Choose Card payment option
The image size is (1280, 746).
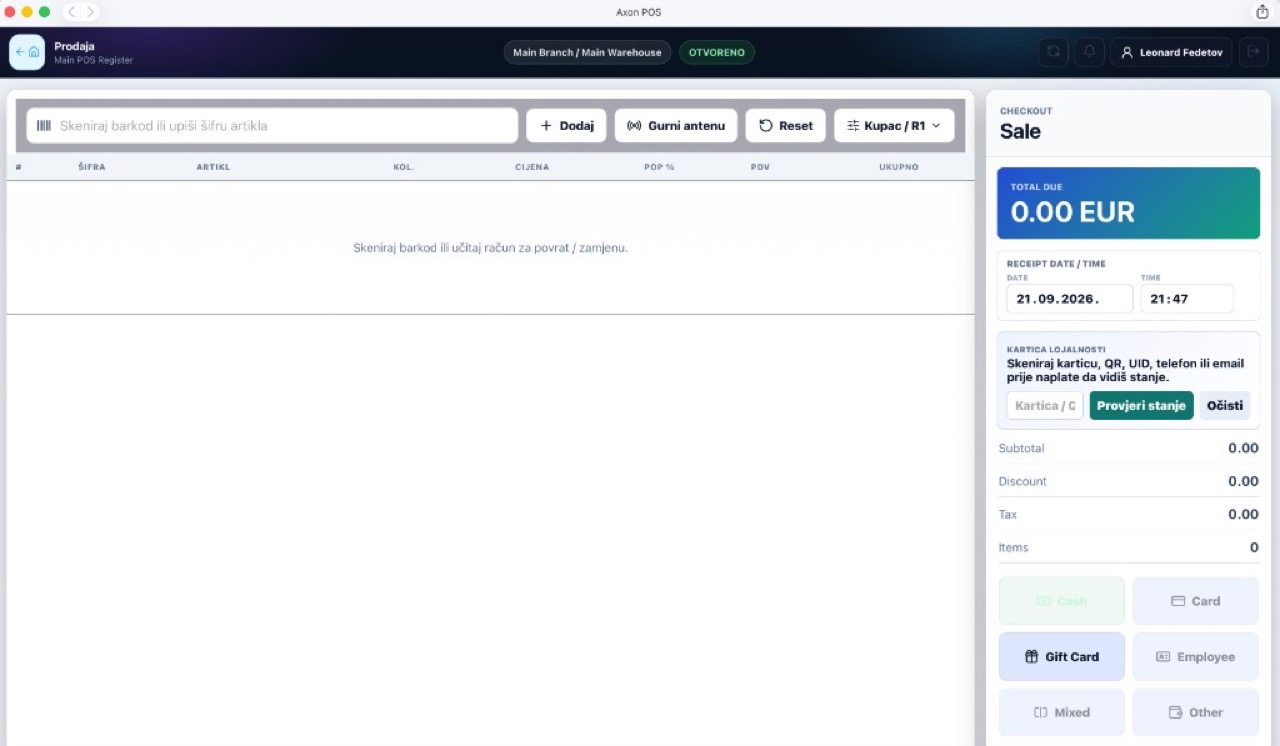click(1196, 601)
